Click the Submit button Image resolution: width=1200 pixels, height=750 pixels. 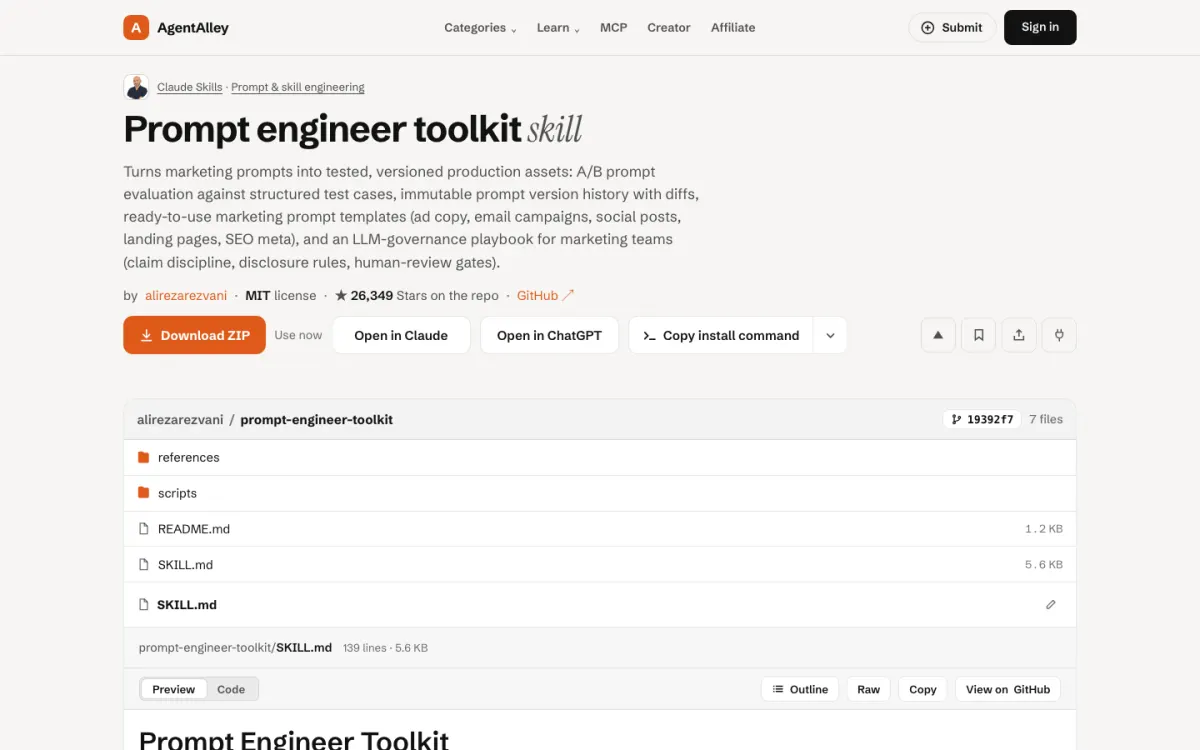click(x=952, y=28)
